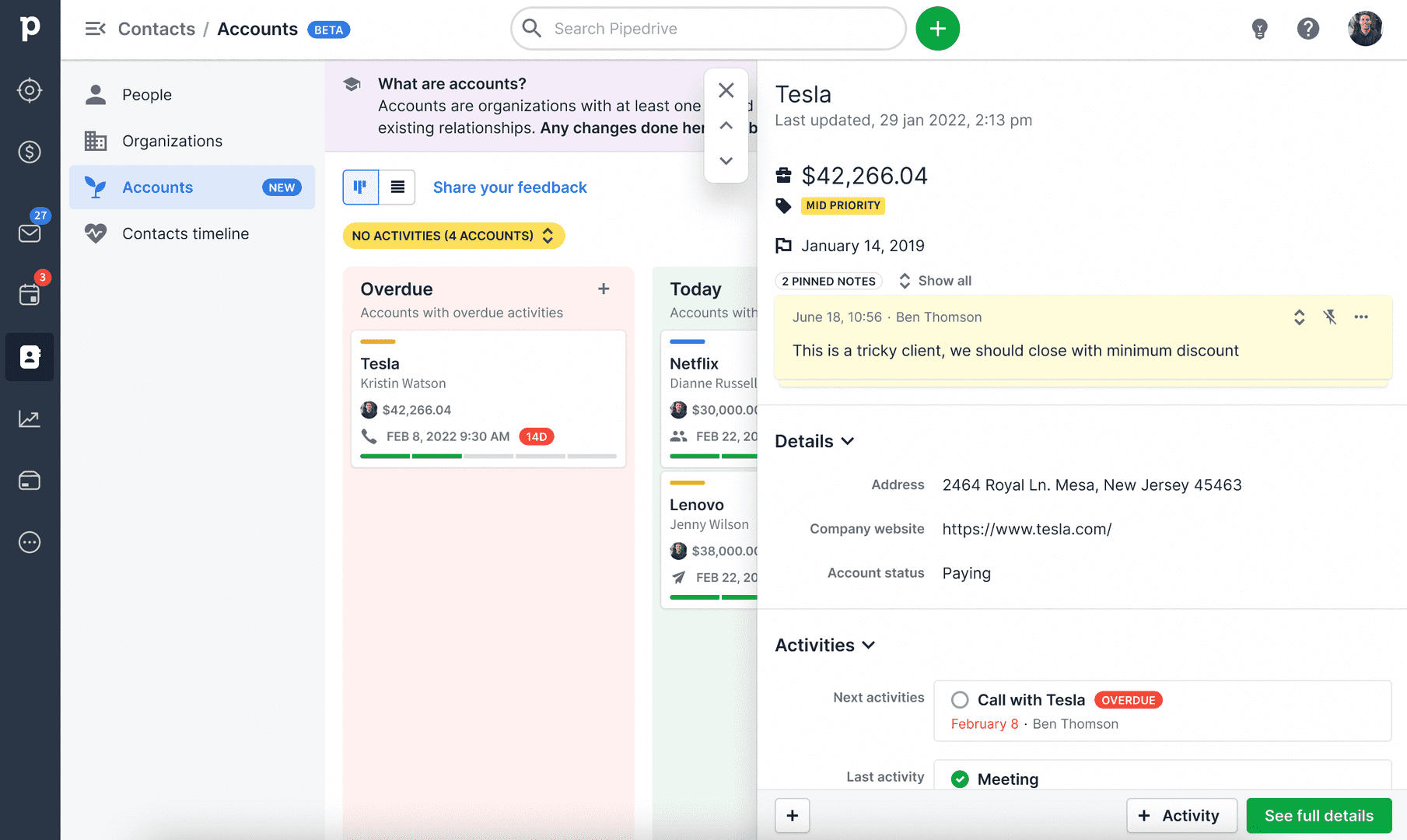
Task: Go to next account with down chevron
Action: coord(726,160)
